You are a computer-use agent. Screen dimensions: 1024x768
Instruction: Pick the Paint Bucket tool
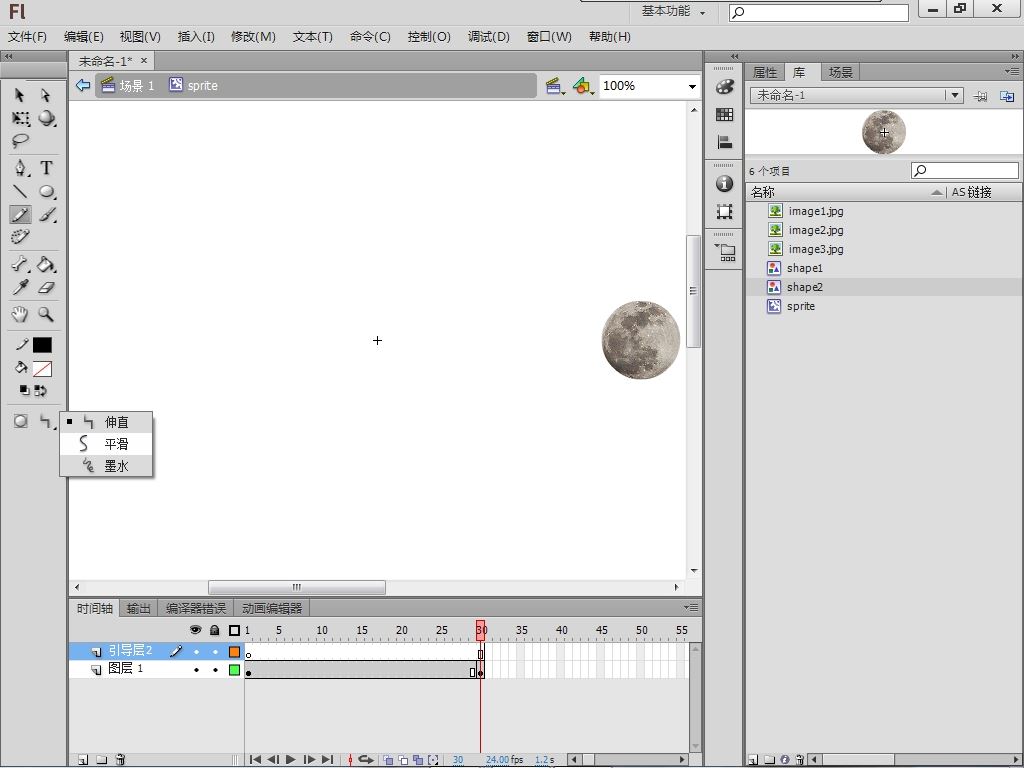point(46,265)
